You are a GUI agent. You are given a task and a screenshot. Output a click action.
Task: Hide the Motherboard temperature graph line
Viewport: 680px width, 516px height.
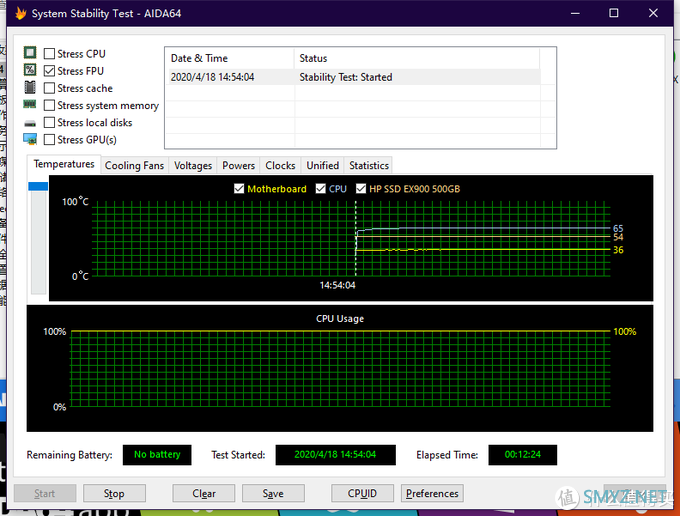coord(239,189)
